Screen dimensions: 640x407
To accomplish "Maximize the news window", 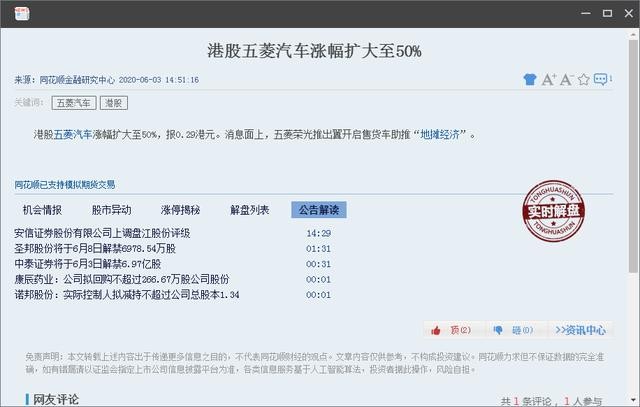I will (x=607, y=13).
